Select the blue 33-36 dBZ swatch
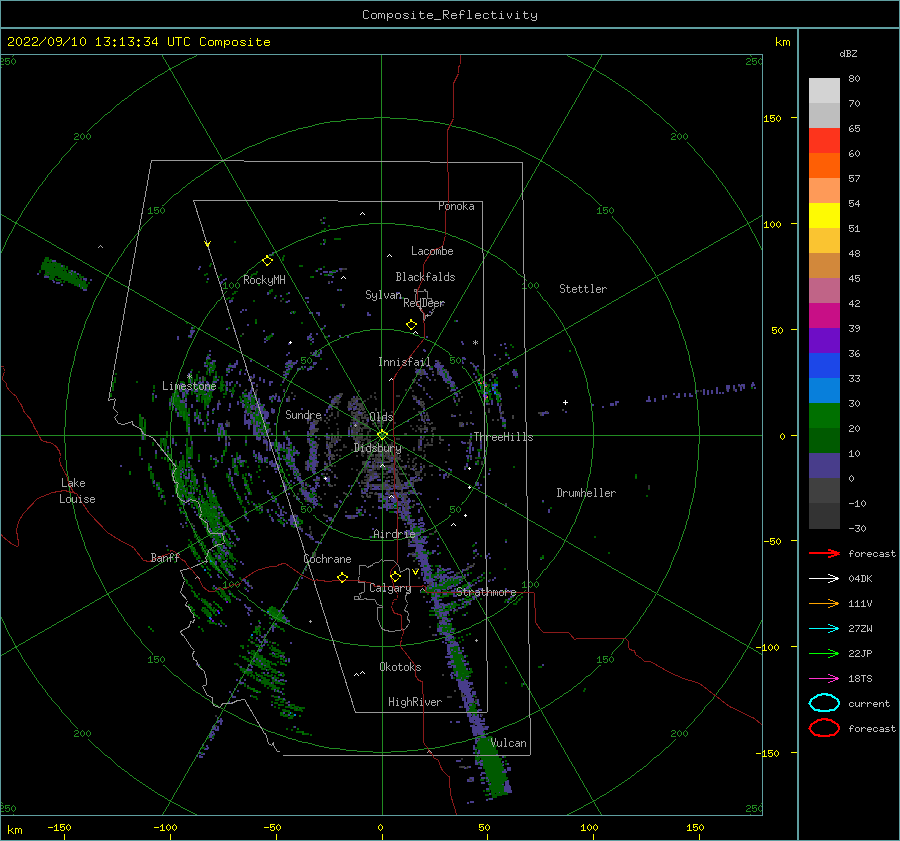 coord(824,366)
